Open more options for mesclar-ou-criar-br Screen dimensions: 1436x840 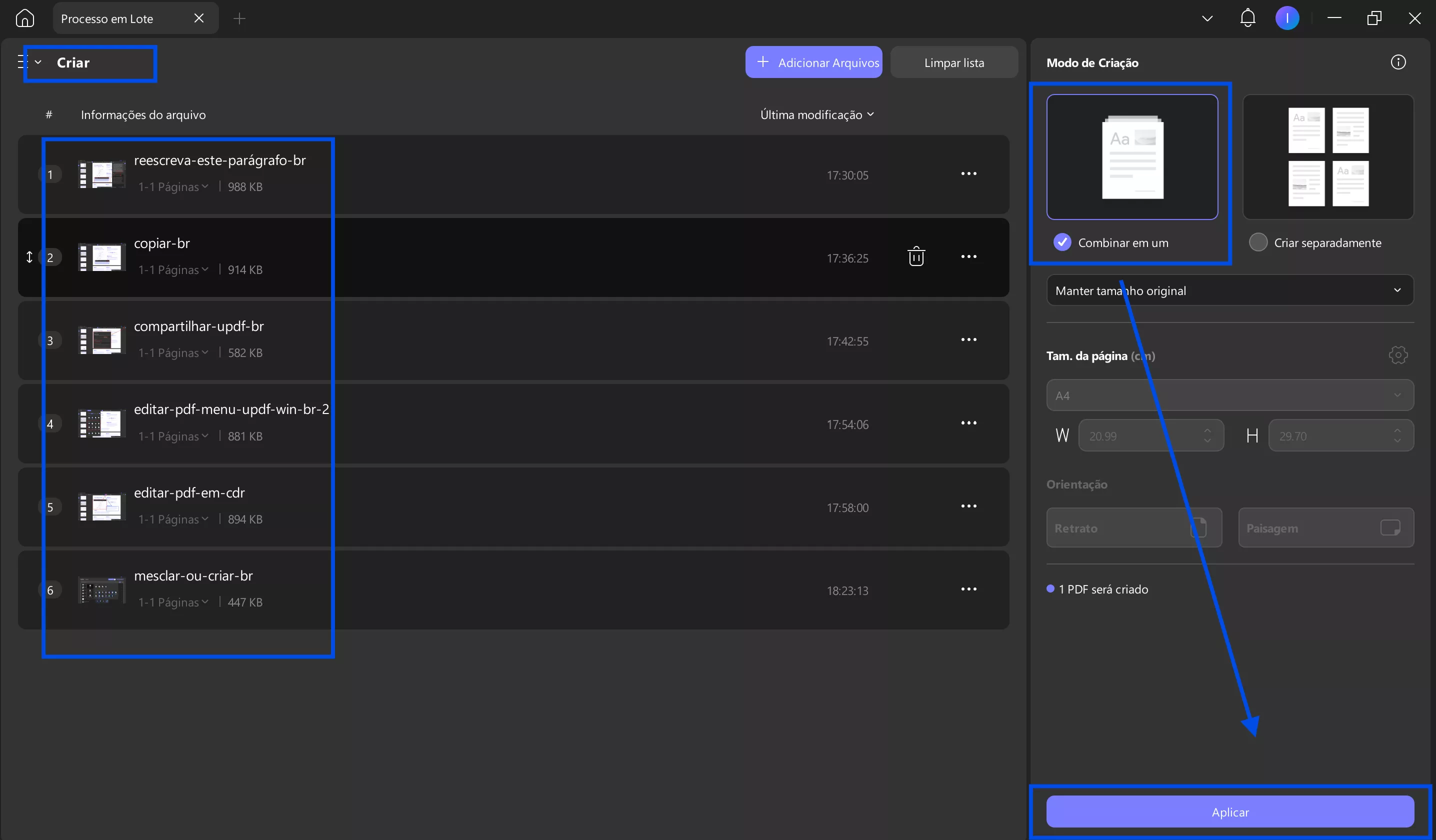[x=968, y=590]
